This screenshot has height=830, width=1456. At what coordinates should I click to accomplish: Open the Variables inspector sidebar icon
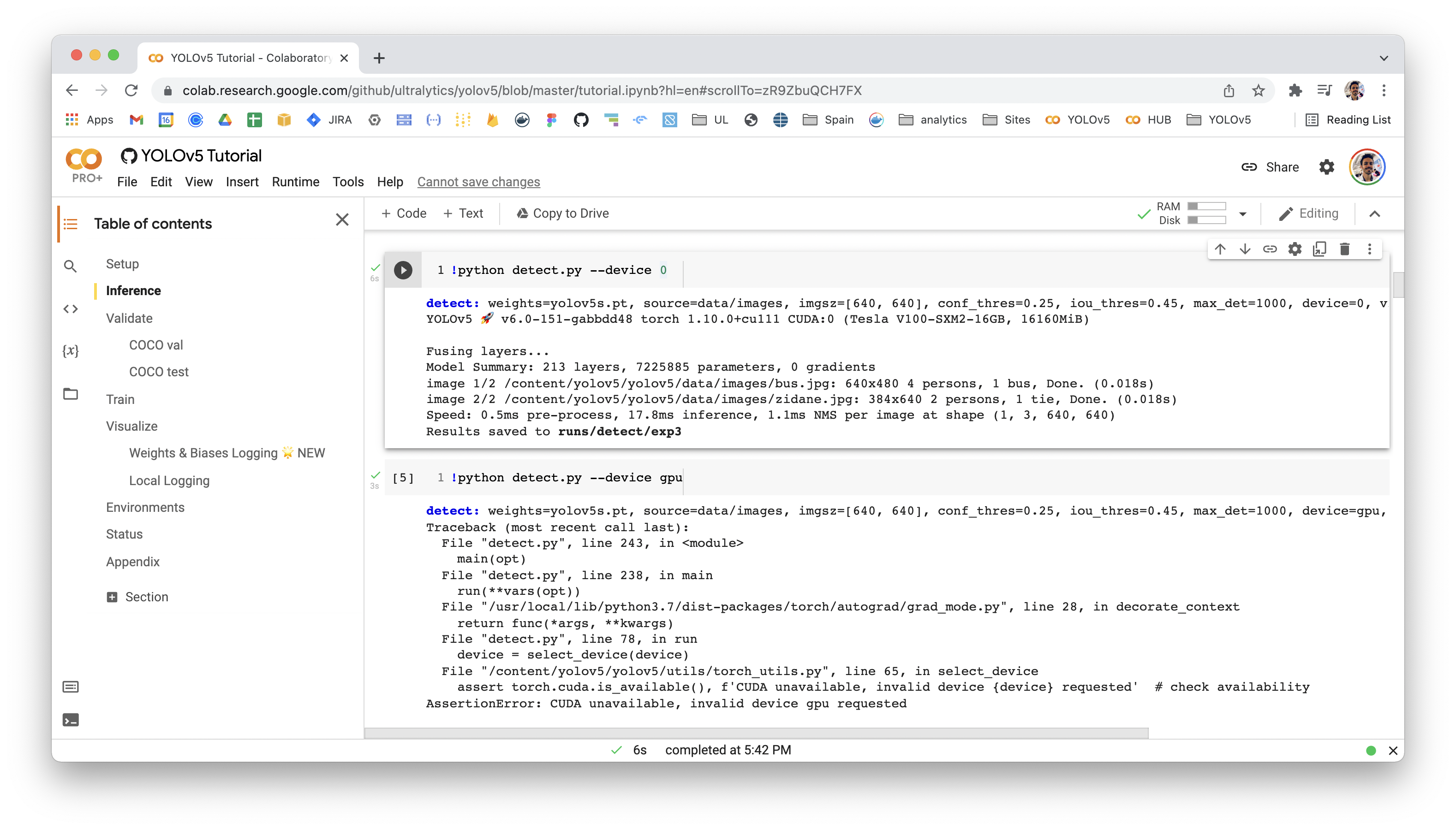[x=70, y=350]
